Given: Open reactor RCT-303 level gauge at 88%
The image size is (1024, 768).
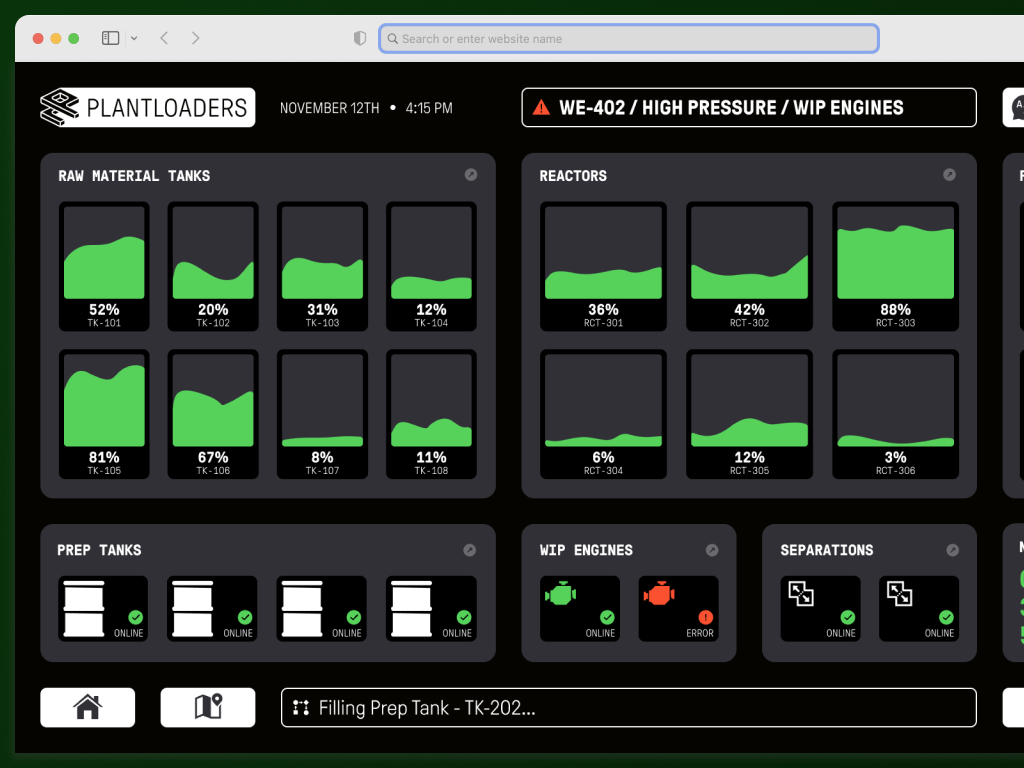Looking at the screenshot, I should (x=895, y=266).
